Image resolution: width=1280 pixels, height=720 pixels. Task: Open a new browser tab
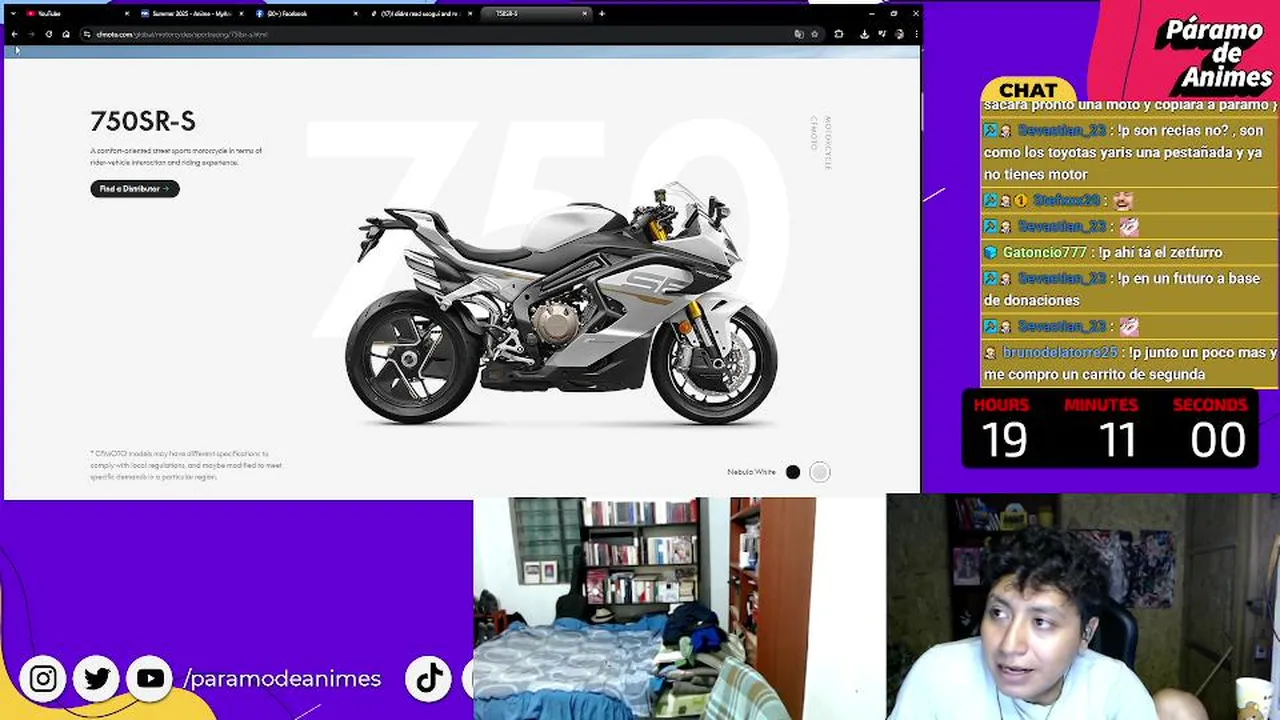(x=602, y=14)
